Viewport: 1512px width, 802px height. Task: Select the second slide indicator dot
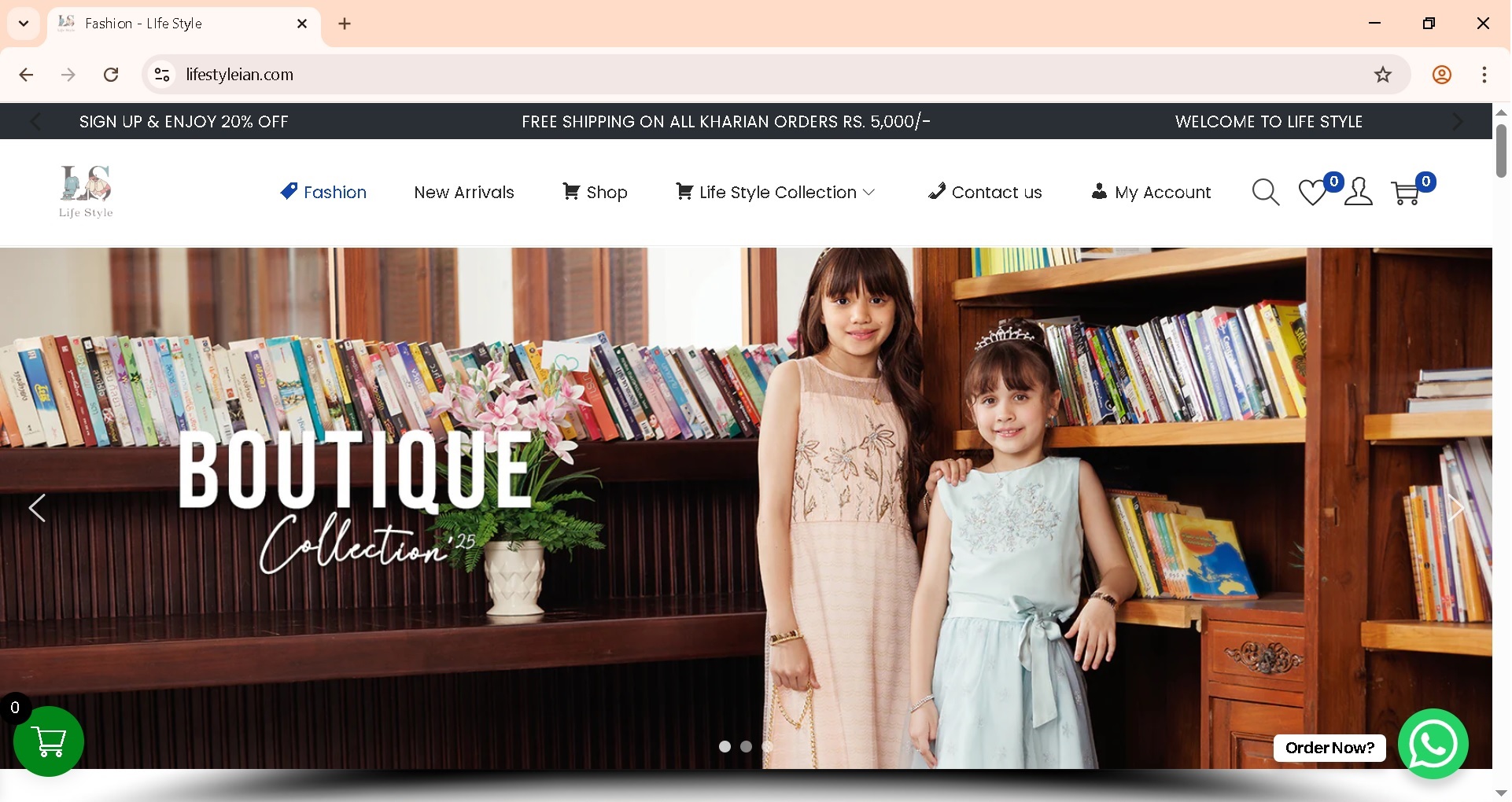point(746,747)
